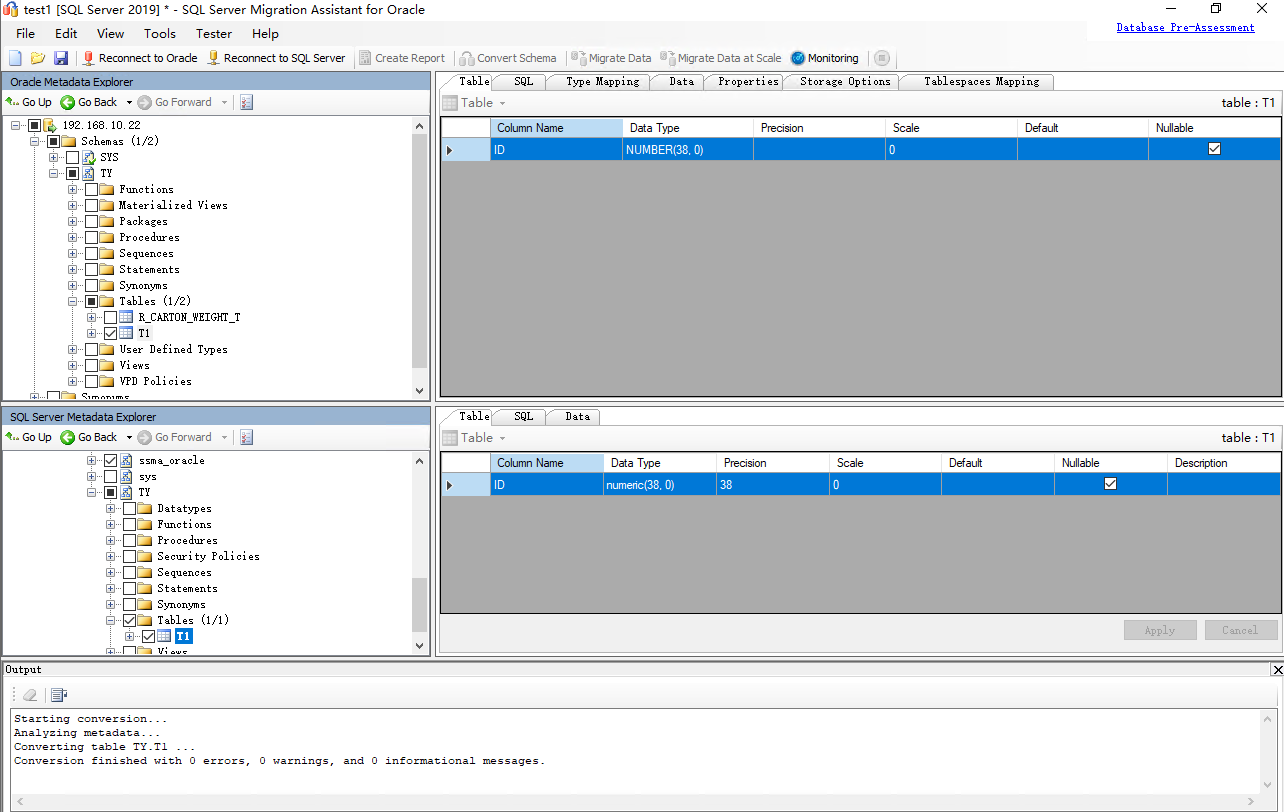Click Migrate Data at Scale
Image resolution: width=1284 pixels, height=812 pixels.
coord(721,58)
